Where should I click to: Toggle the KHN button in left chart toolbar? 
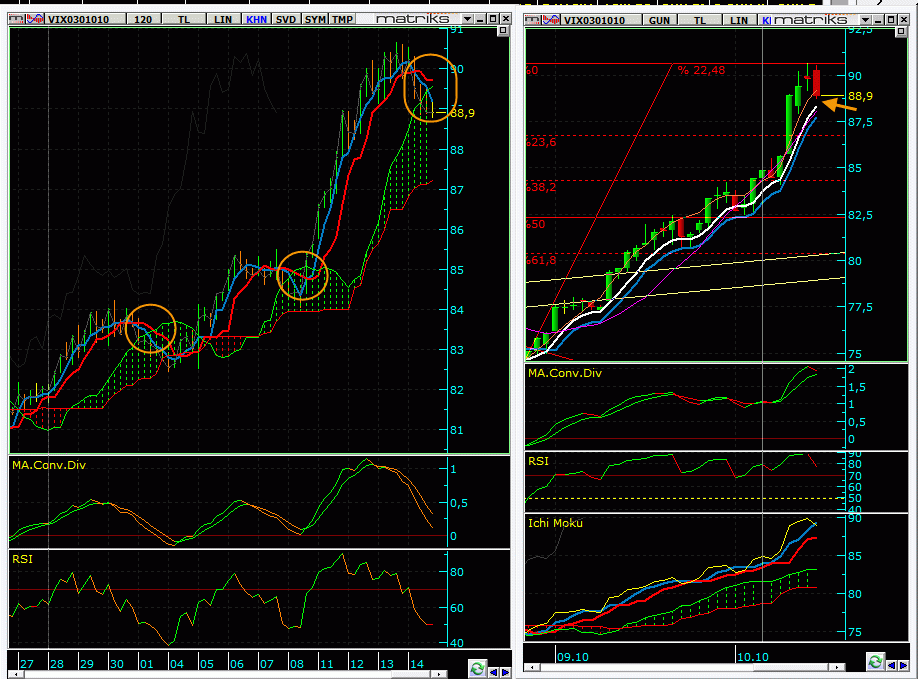[257, 19]
